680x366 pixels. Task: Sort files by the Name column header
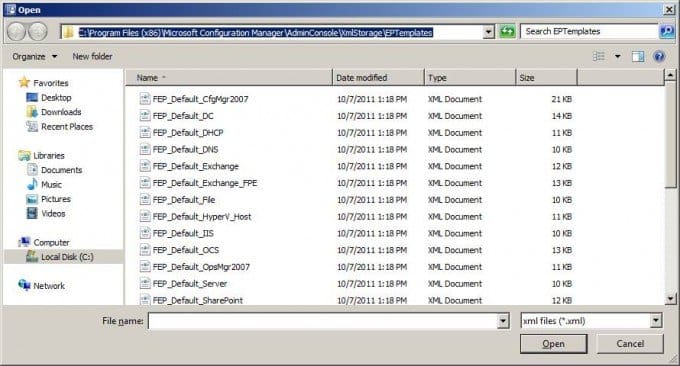[x=229, y=78]
